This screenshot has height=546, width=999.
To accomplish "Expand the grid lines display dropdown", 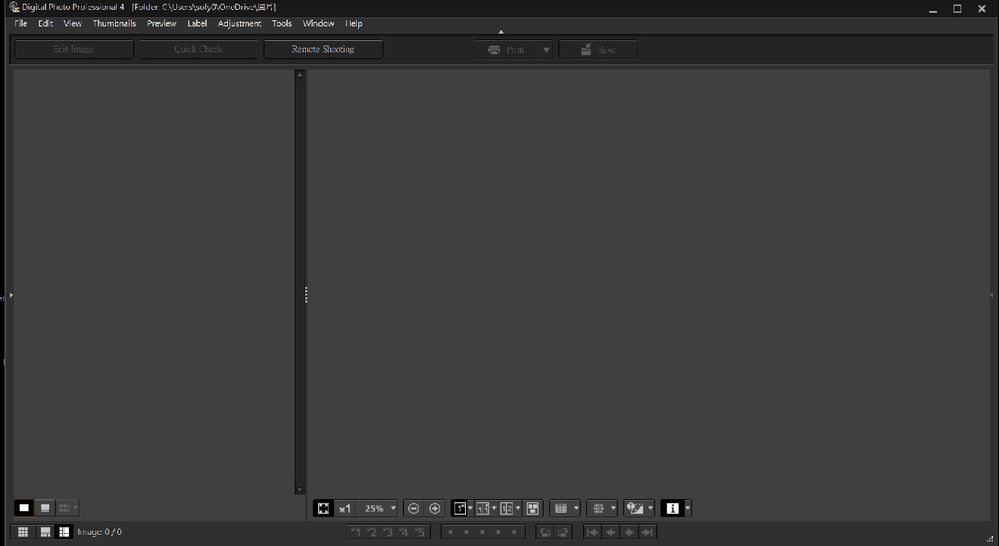I will click(x=576, y=509).
